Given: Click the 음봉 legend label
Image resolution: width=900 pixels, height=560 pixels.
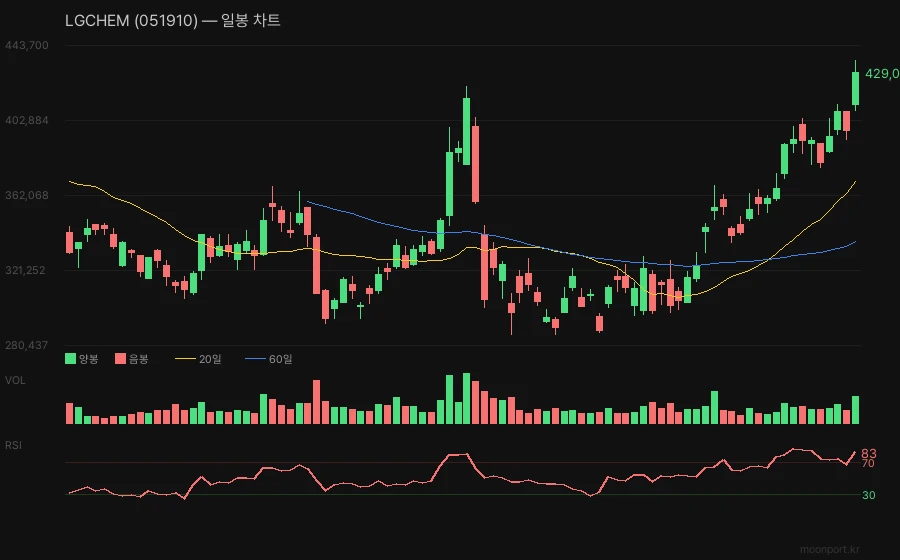Looking at the screenshot, I should click(139, 359).
